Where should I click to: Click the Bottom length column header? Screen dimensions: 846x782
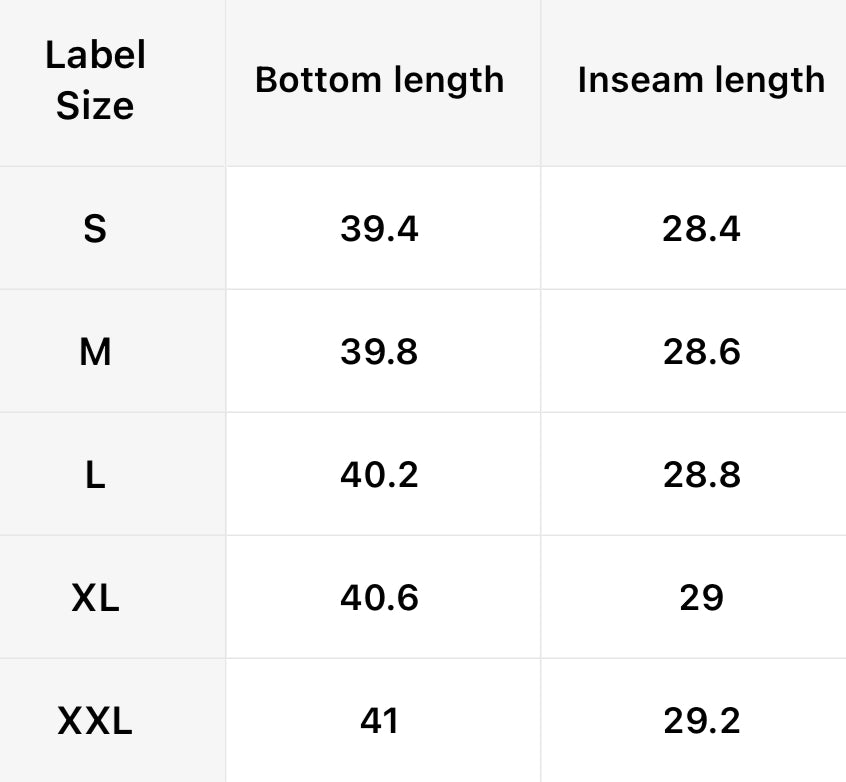tap(380, 80)
